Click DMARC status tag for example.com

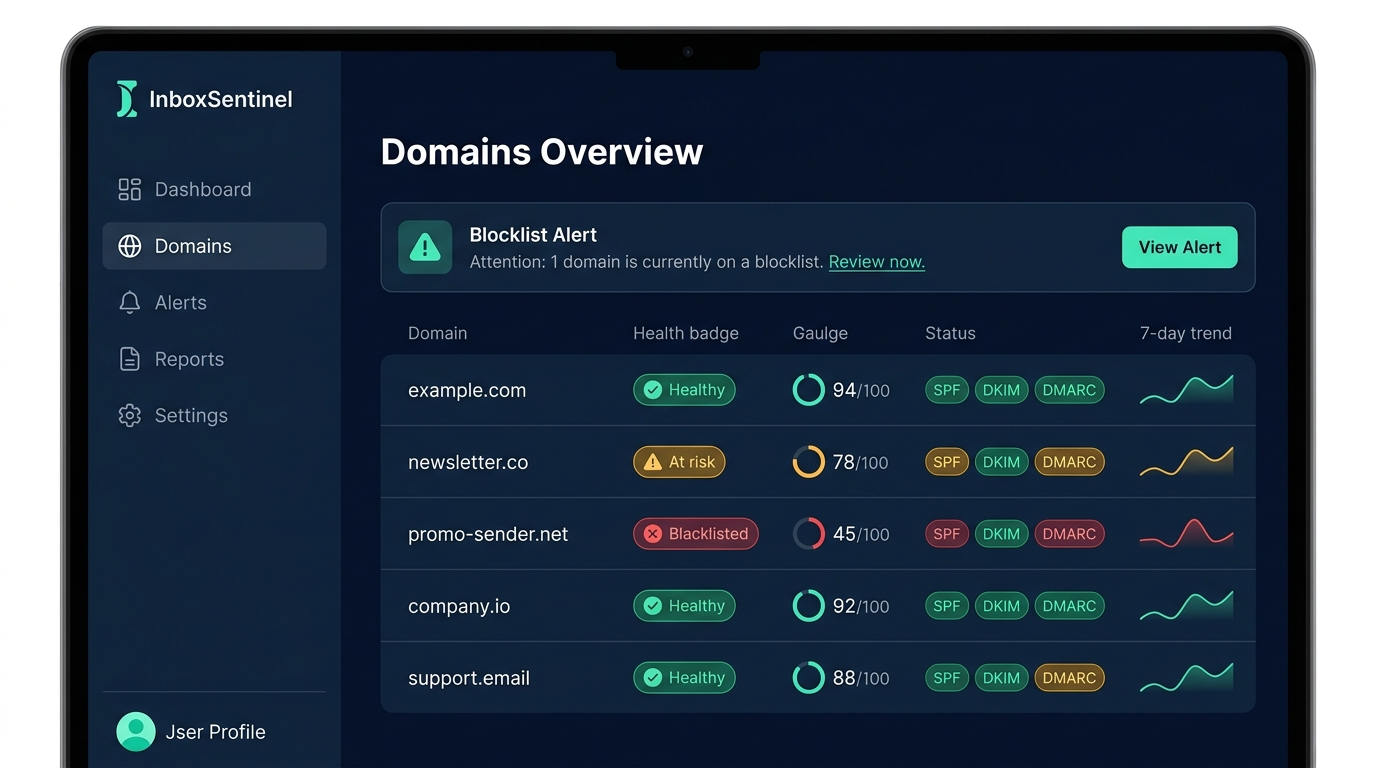click(x=1069, y=390)
